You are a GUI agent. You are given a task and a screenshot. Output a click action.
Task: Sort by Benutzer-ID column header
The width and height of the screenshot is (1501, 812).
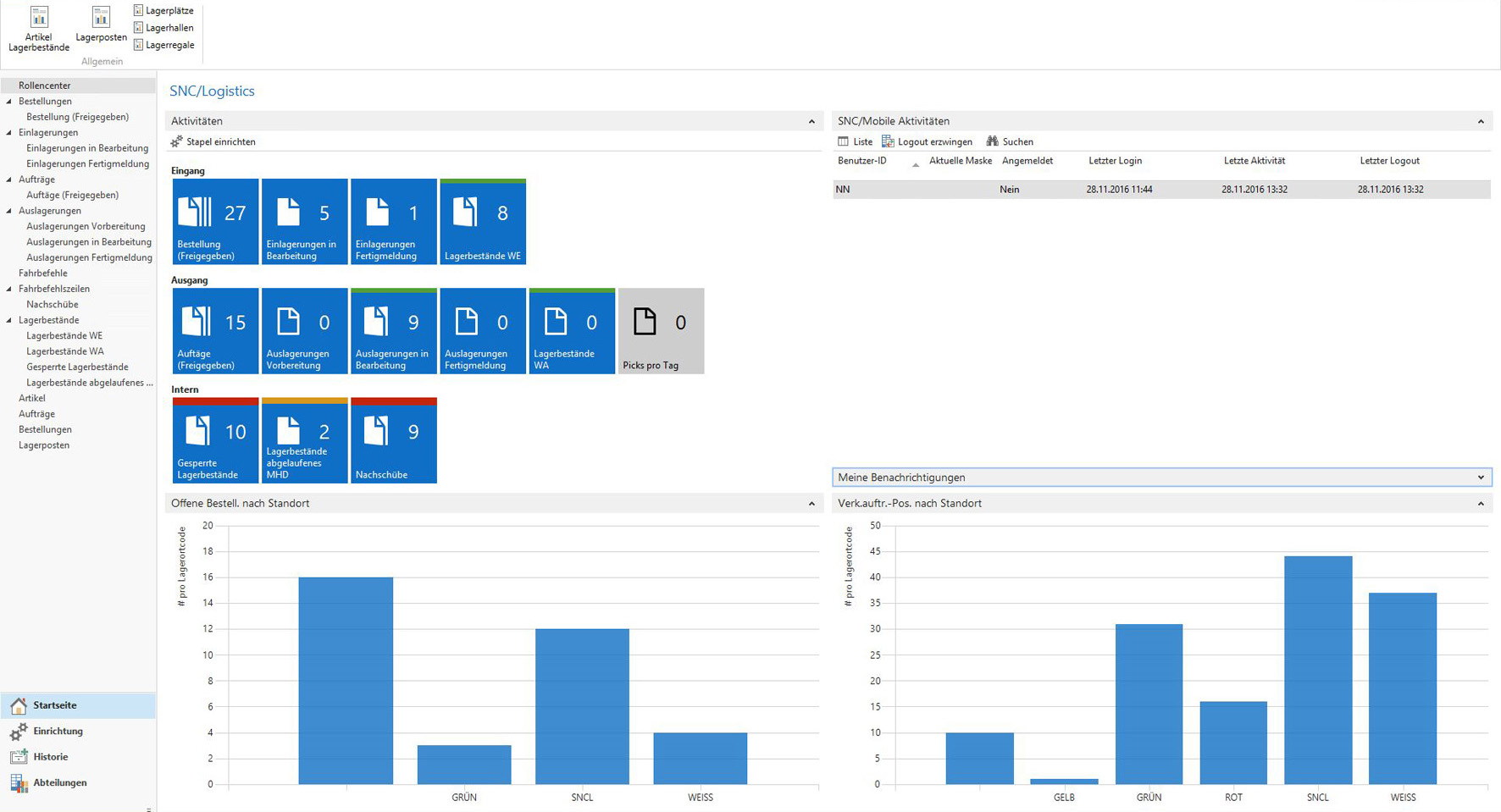[862, 161]
